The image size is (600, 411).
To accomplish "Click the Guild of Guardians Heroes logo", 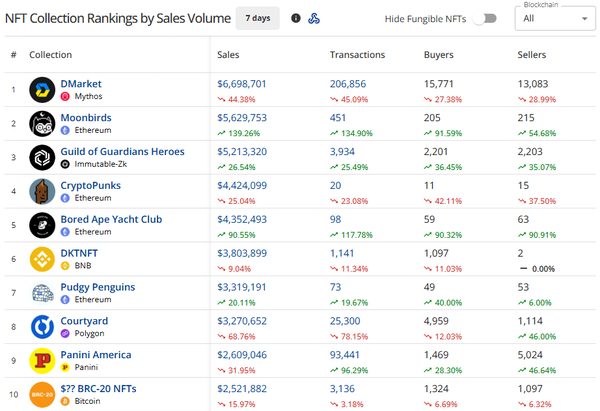I will pyautogui.click(x=42, y=158).
